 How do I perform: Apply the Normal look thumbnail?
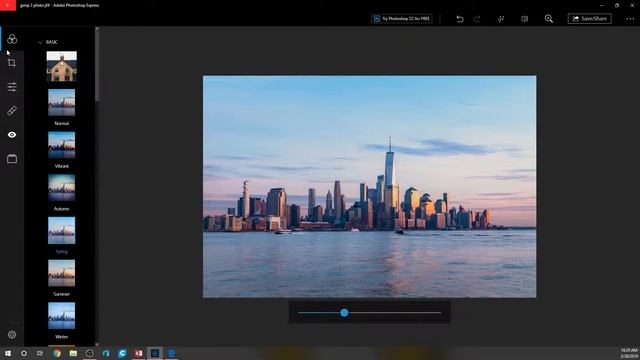[x=62, y=102]
